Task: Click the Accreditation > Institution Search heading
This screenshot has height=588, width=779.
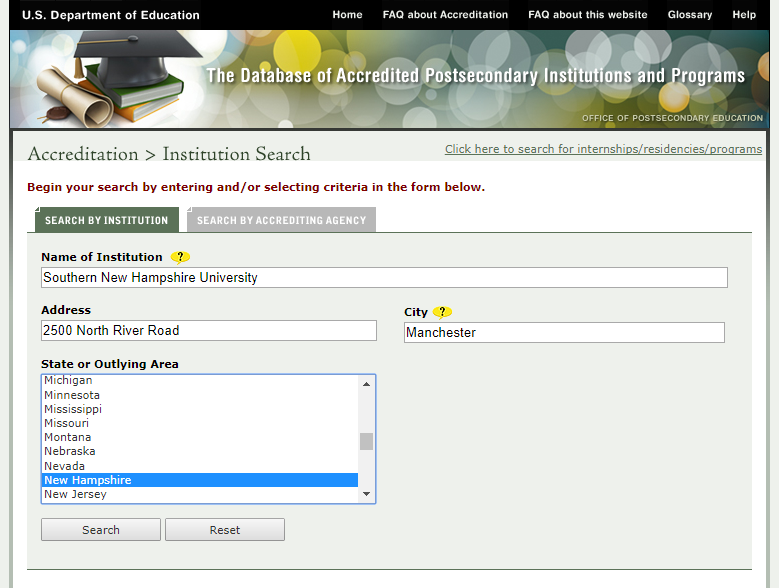Action: [169, 154]
